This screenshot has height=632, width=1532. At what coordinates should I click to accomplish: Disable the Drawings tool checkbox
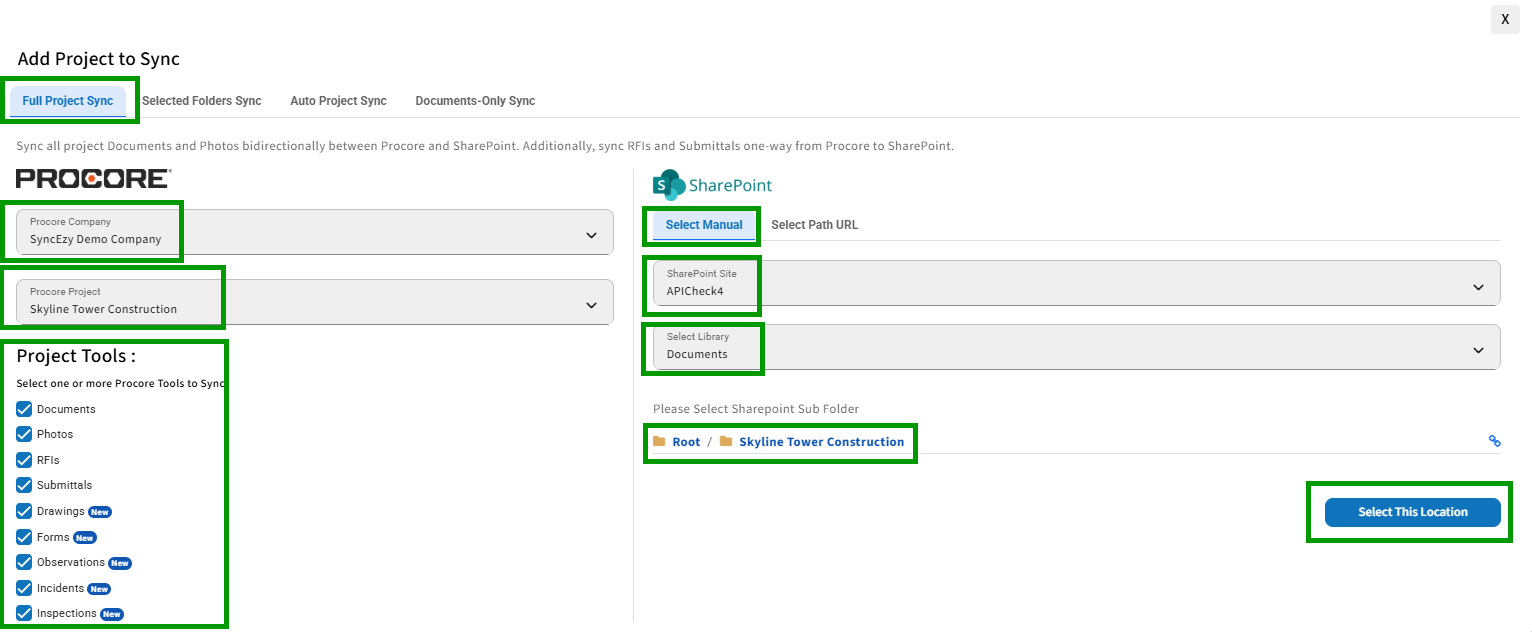24,511
